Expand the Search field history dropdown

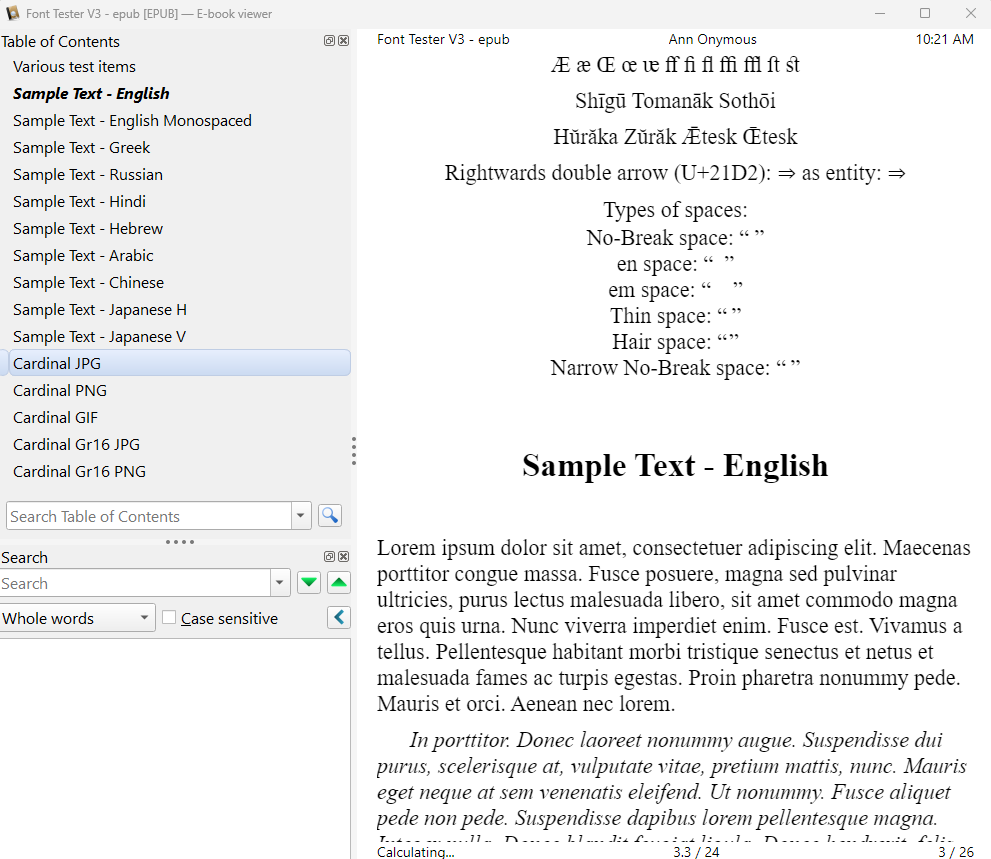[279, 583]
